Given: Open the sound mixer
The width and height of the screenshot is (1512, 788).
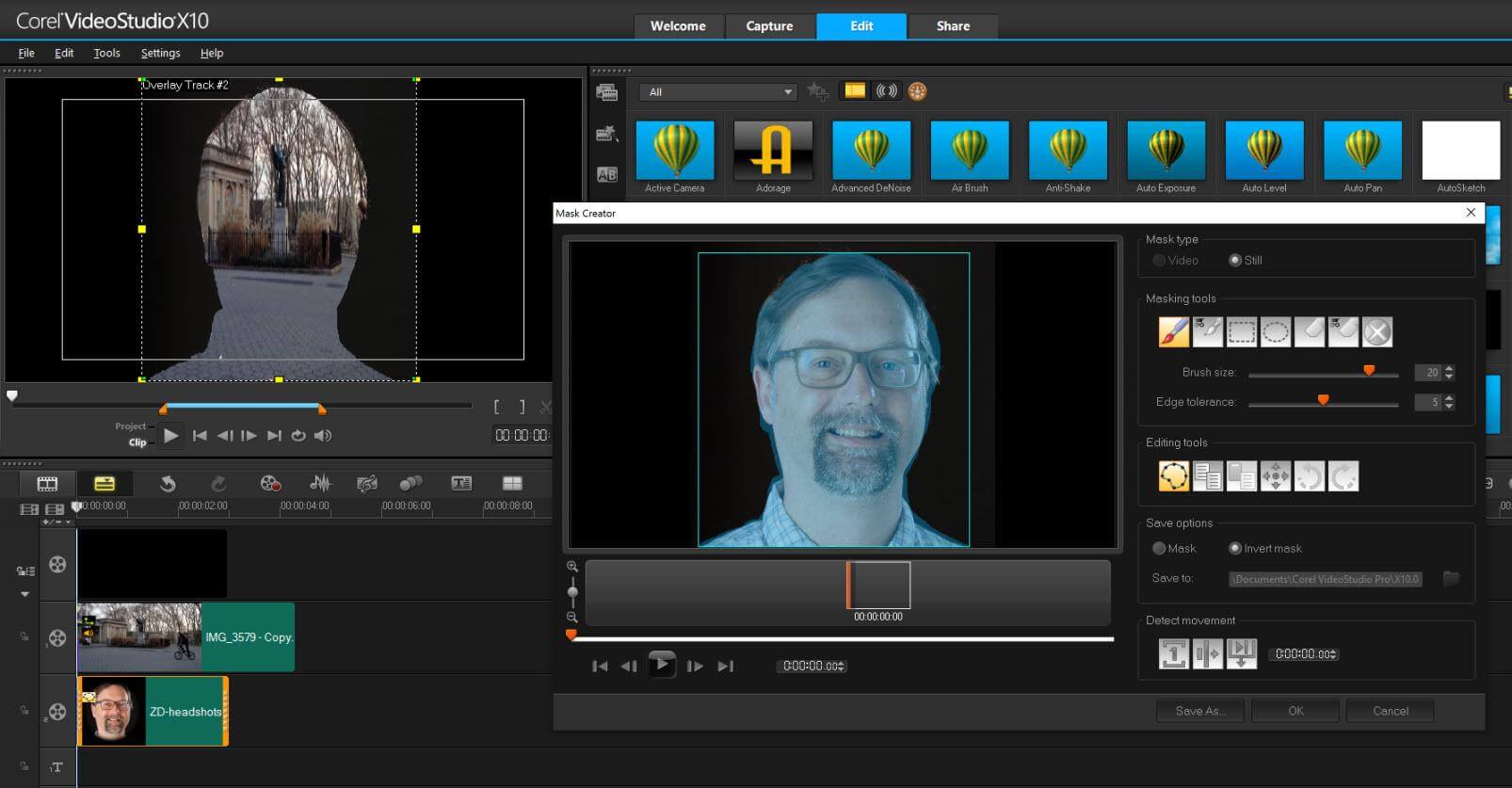Looking at the screenshot, I should tap(320, 484).
